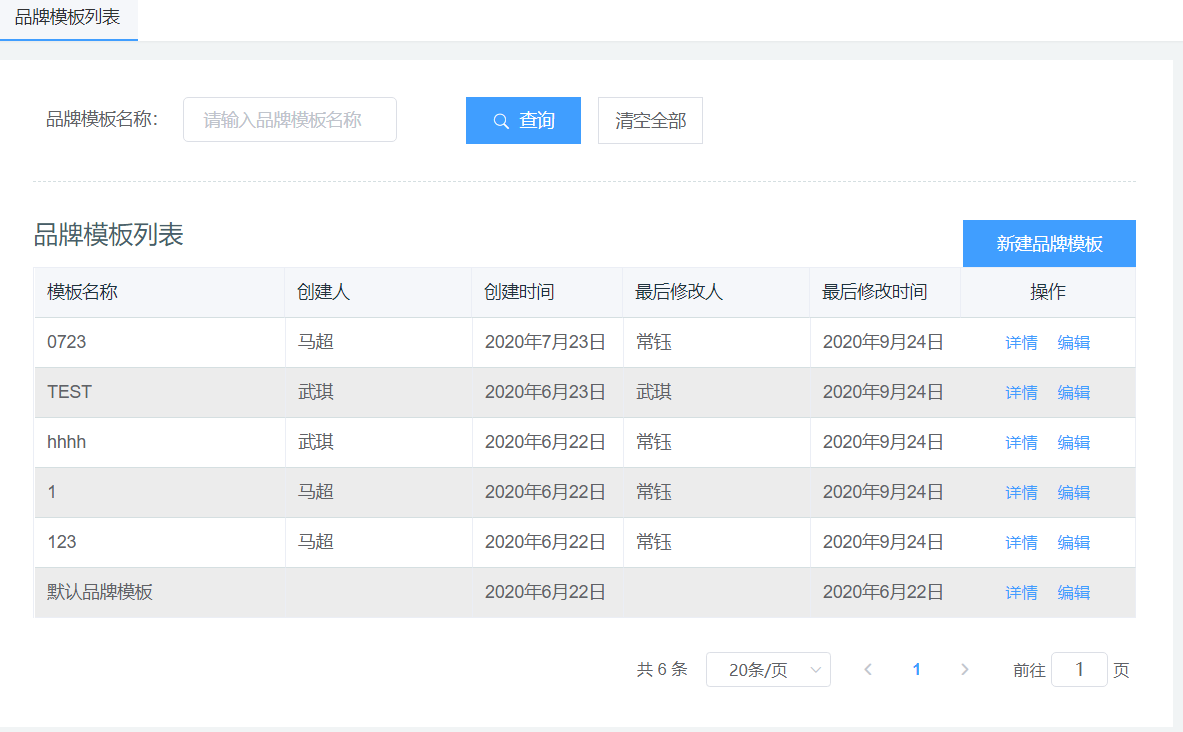1183x732 pixels.
Task: Edit the 默认品牌模板 row
Action: (x=1074, y=593)
